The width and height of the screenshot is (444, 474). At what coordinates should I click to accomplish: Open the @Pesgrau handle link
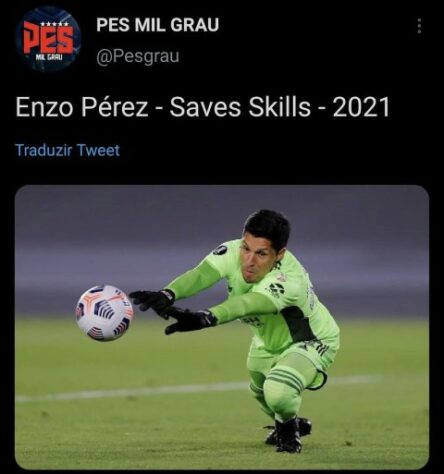click(138, 56)
